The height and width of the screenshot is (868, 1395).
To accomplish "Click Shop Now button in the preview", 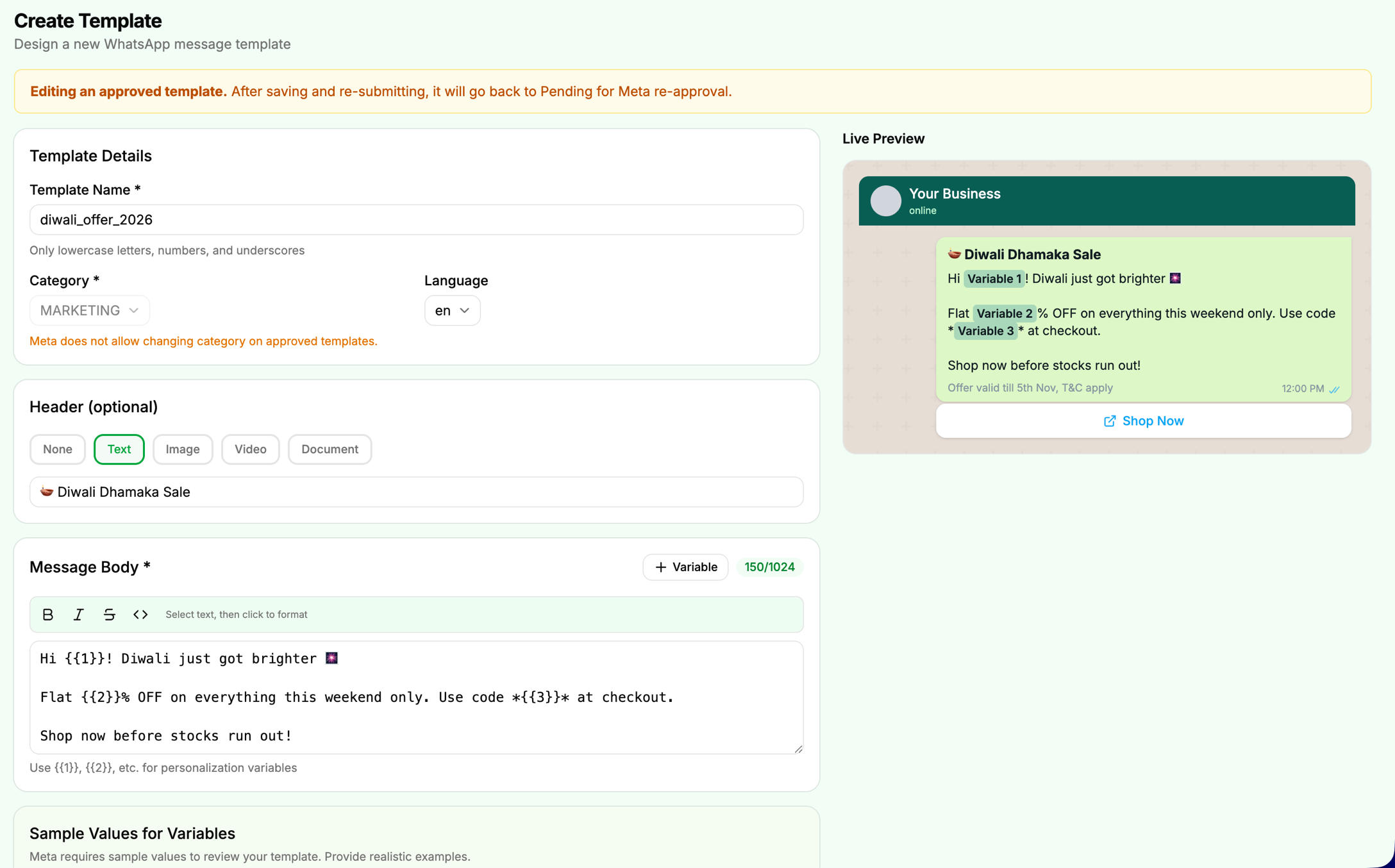I will coord(1143,421).
